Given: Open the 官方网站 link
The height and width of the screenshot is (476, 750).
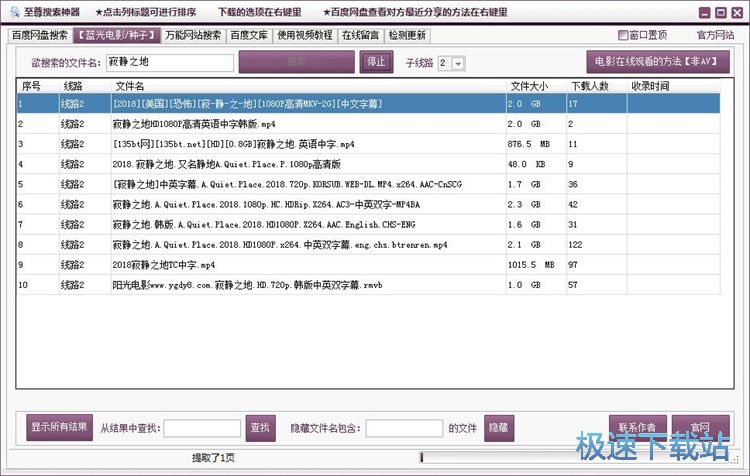Looking at the screenshot, I should [x=715, y=35].
